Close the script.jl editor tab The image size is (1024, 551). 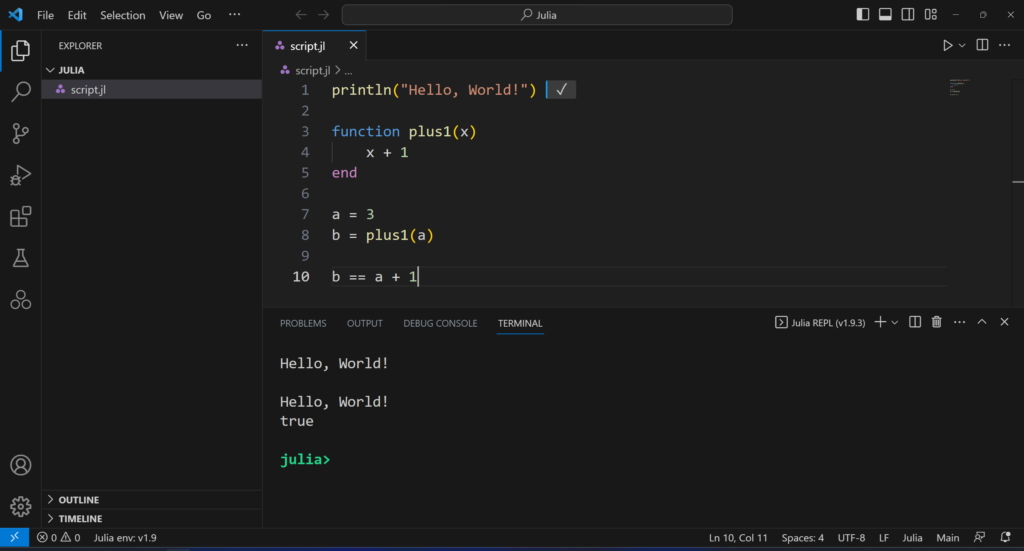(x=353, y=45)
